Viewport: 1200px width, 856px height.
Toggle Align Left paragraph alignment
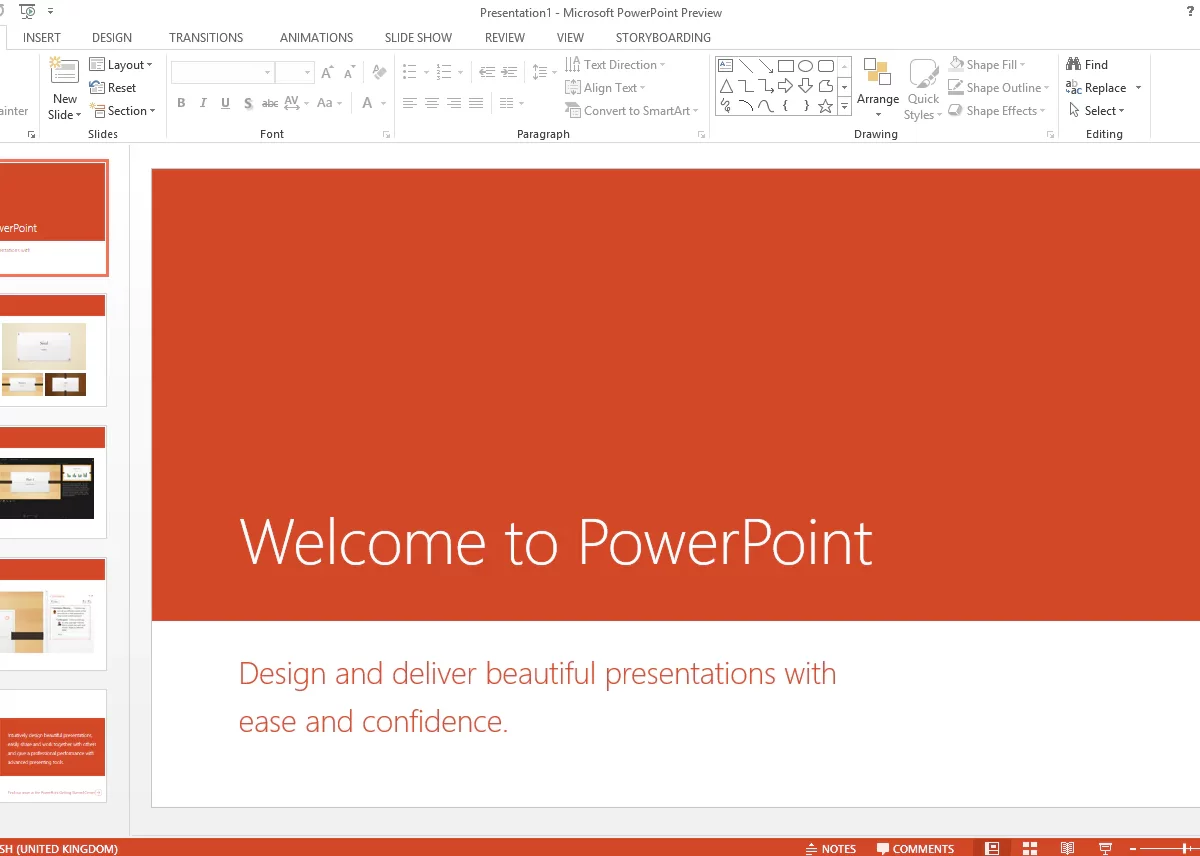point(410,103)
